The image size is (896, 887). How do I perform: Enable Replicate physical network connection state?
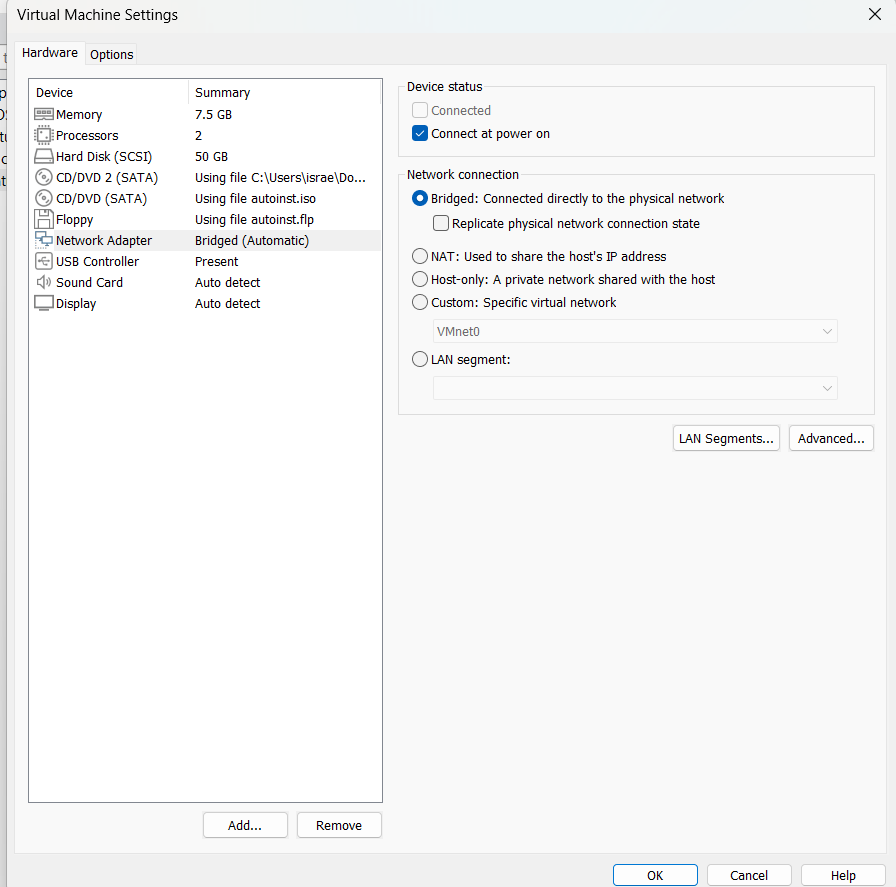click(x=441, y=224)
